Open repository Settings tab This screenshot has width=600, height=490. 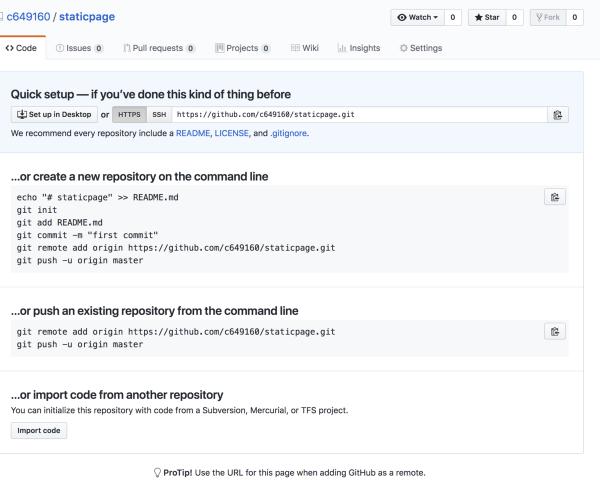pyautogui.click(x=421, y=48)
